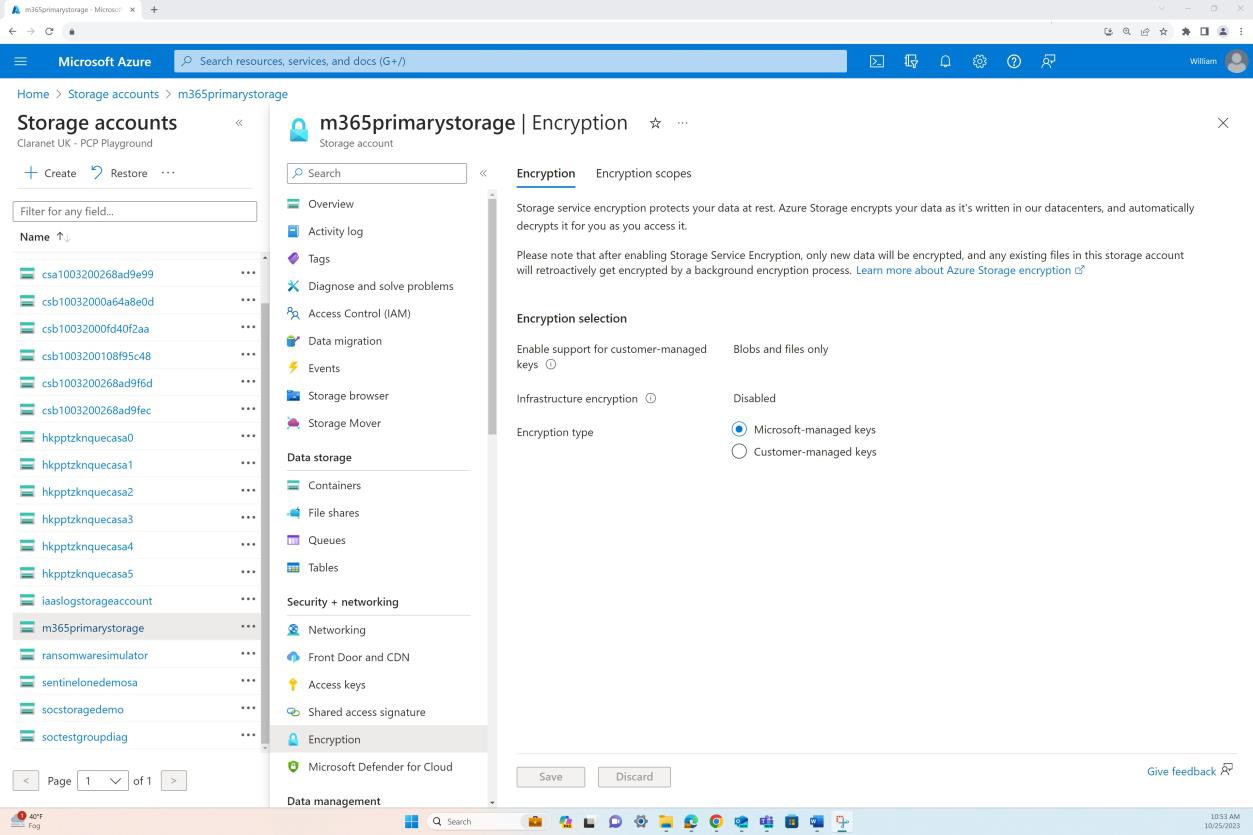Open Azure notifications bell
The height and width of the screenshot is (835, 1253).
click(x=945, y=61)
